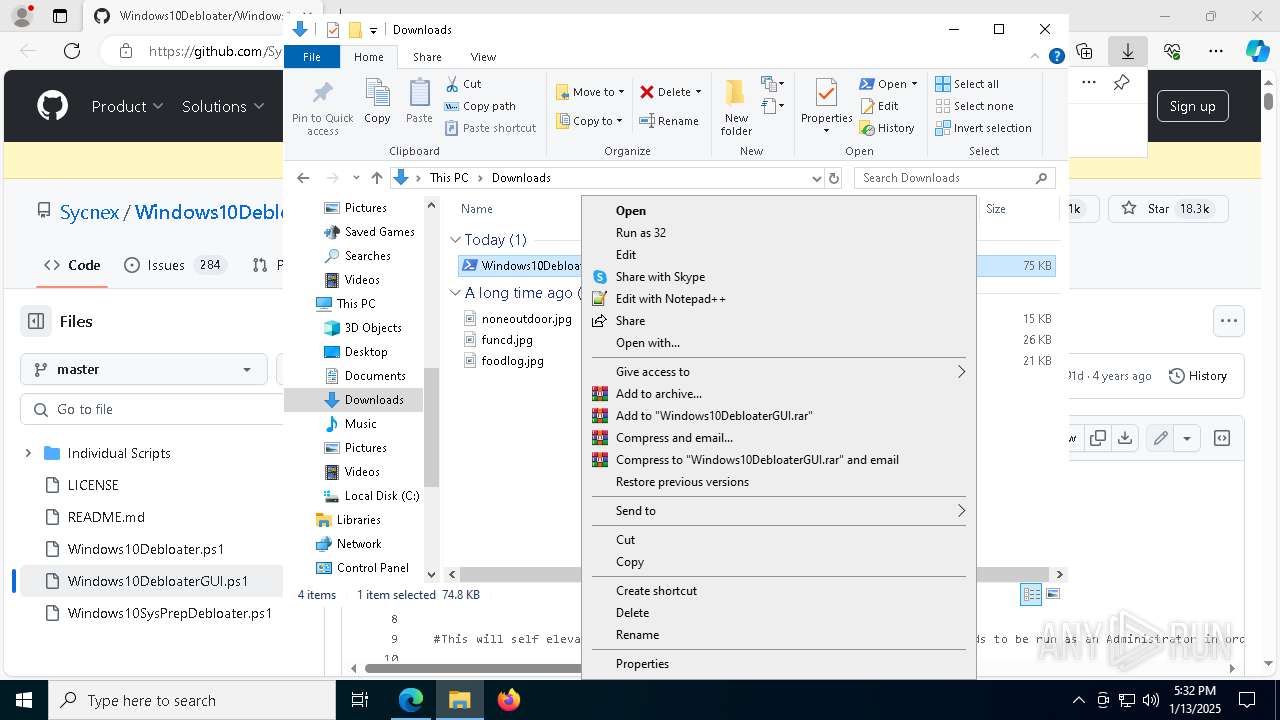Open the master branch dropdown on GitHub
This screenshot has width=1280, height=720.
pos(144,369)
